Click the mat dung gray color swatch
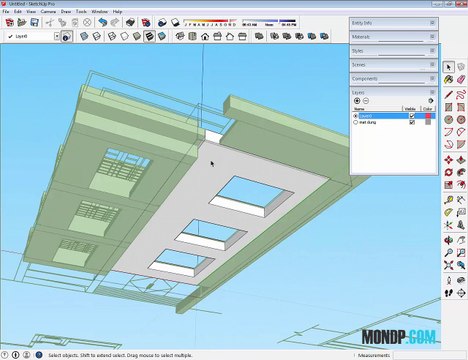The width and height of the screenshot is (468, 360). pyautogui.click(x=428, y=122)
